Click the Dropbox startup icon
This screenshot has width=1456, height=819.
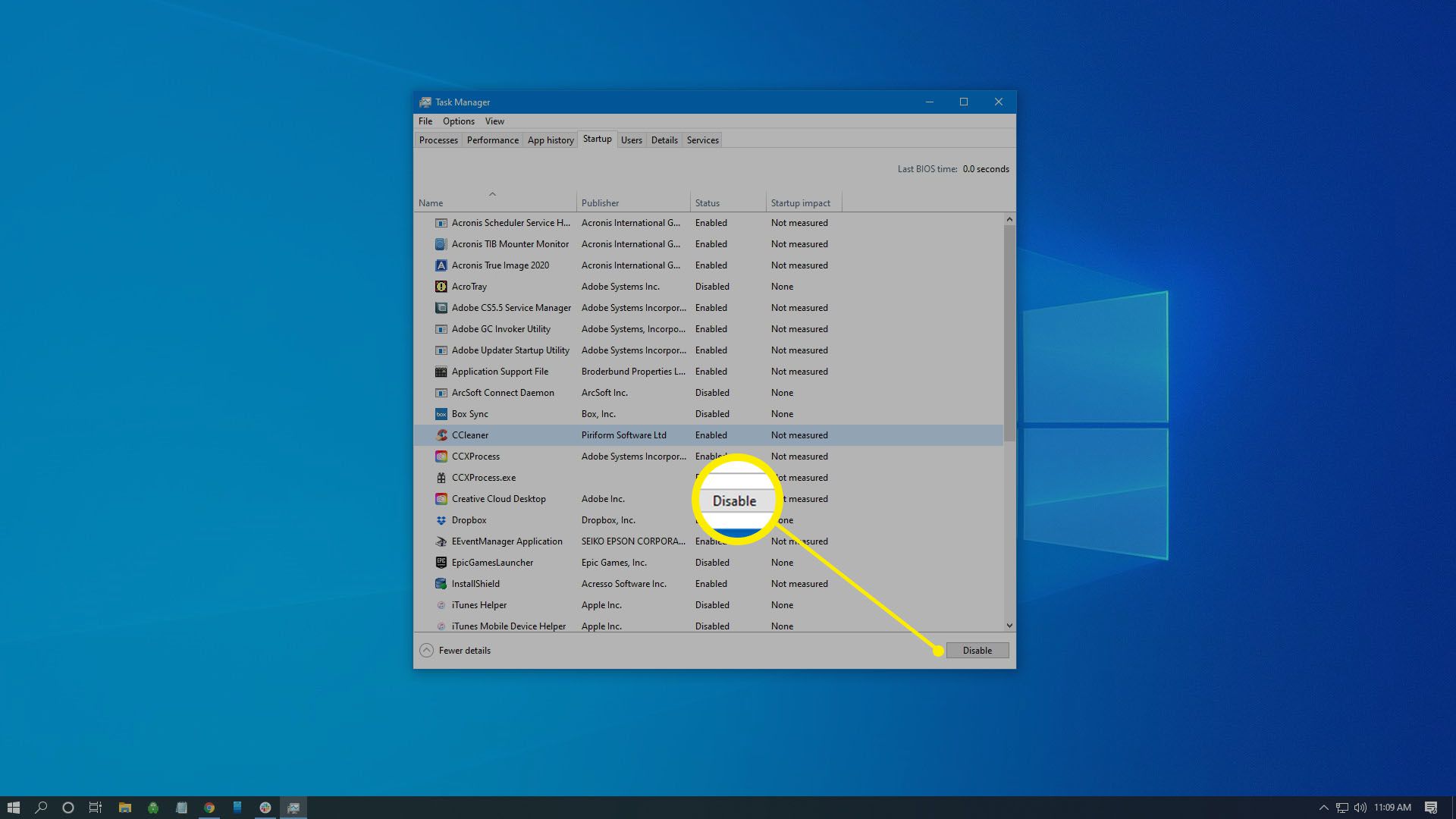pyautogui.click(x=441, y=520)
